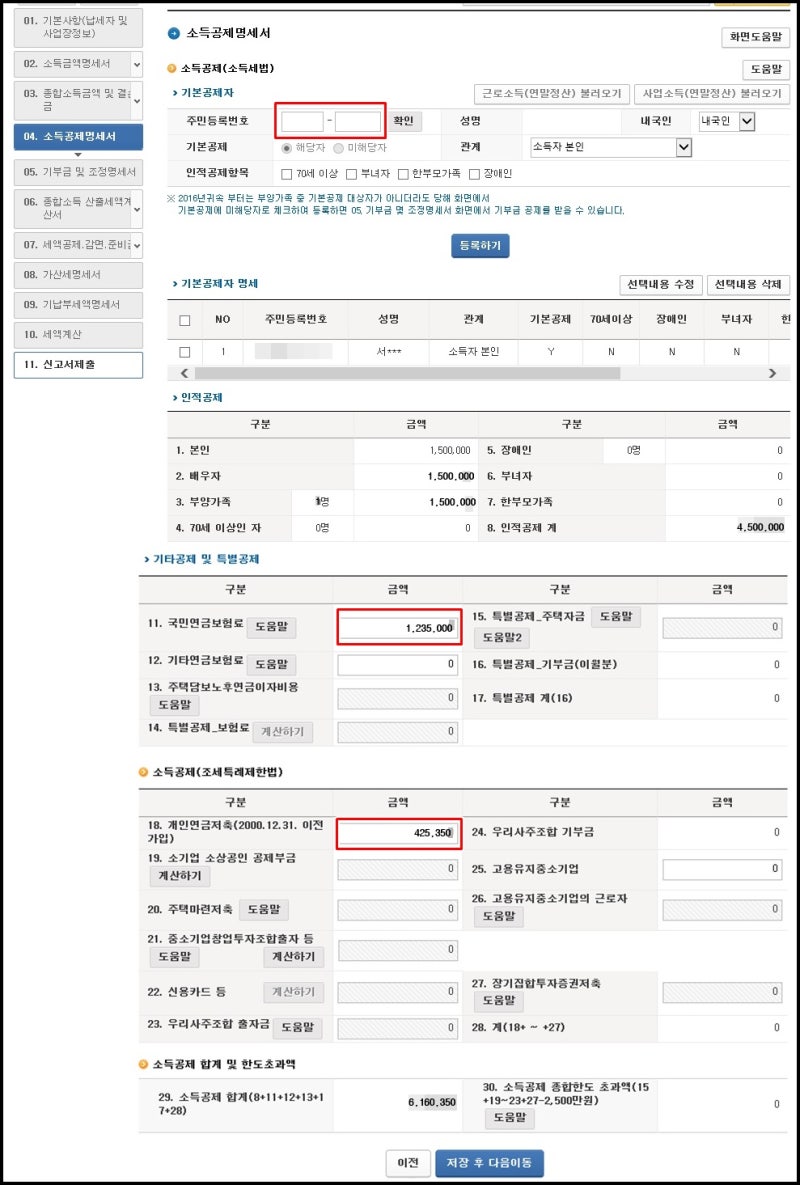
Task: Expand the 03. 종합소득금액 및 결손금 sidebar chevron
Action: click(x=137, y=101)
